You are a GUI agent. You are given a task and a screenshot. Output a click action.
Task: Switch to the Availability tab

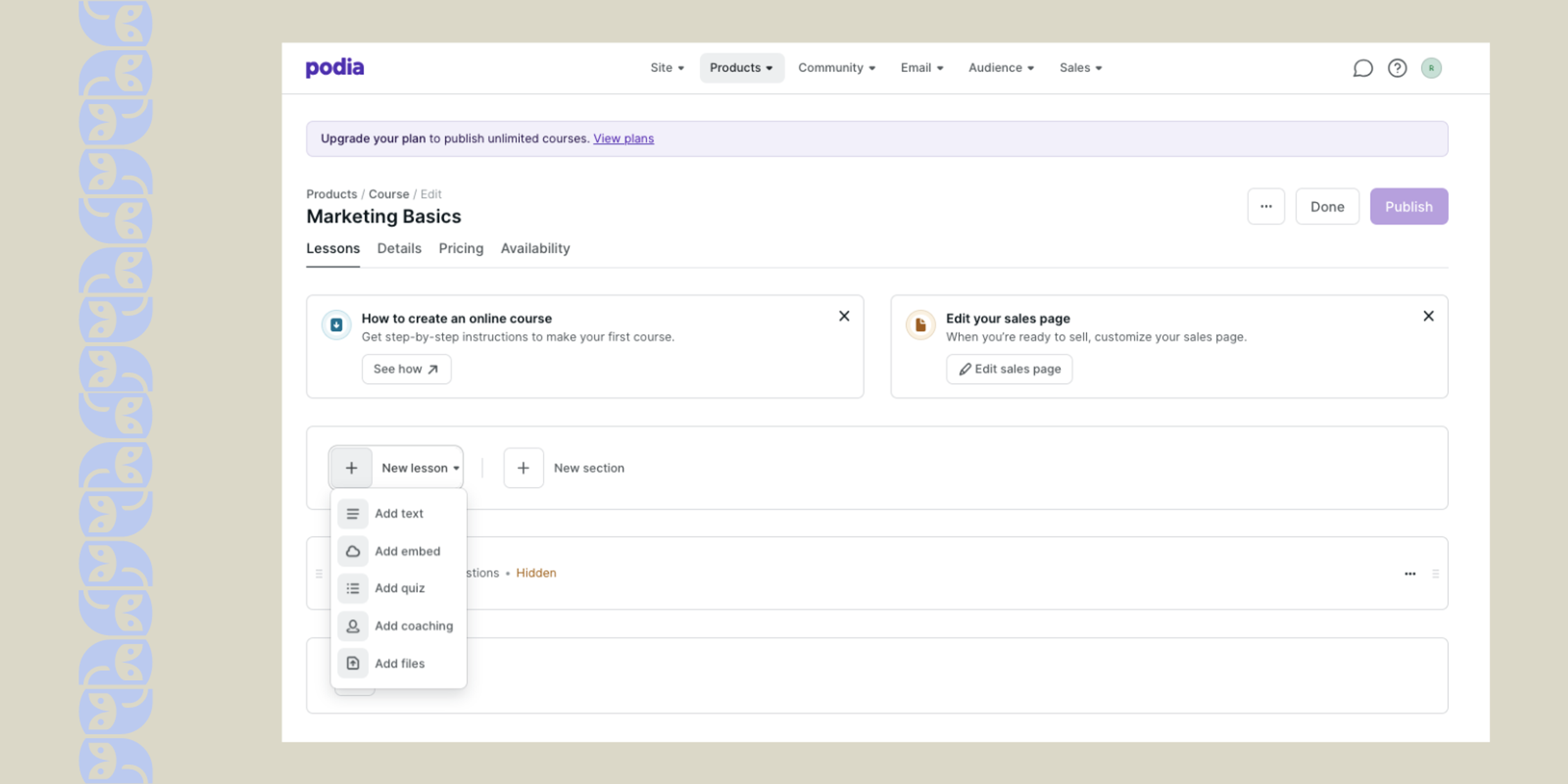coord(535,249)
